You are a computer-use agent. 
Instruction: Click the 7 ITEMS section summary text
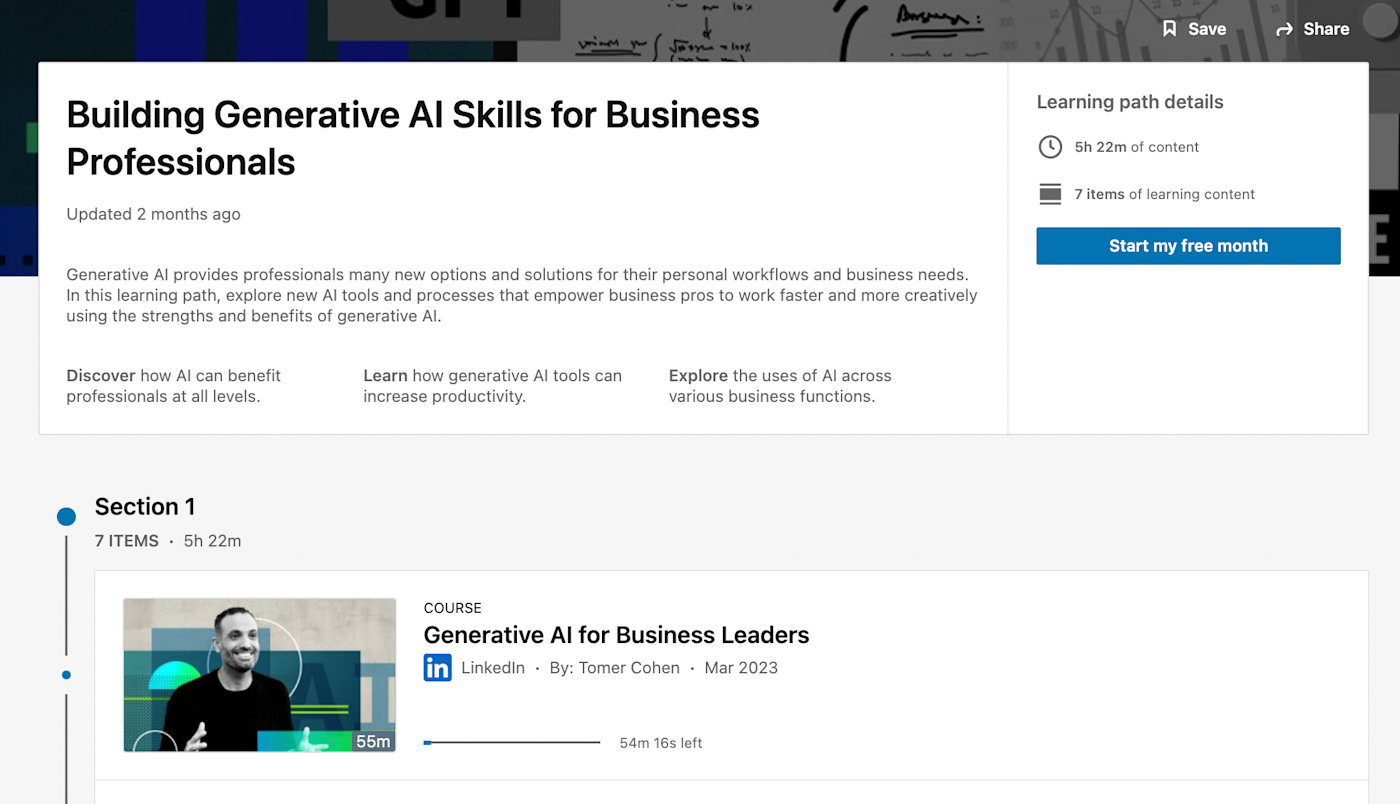[127, 541]
